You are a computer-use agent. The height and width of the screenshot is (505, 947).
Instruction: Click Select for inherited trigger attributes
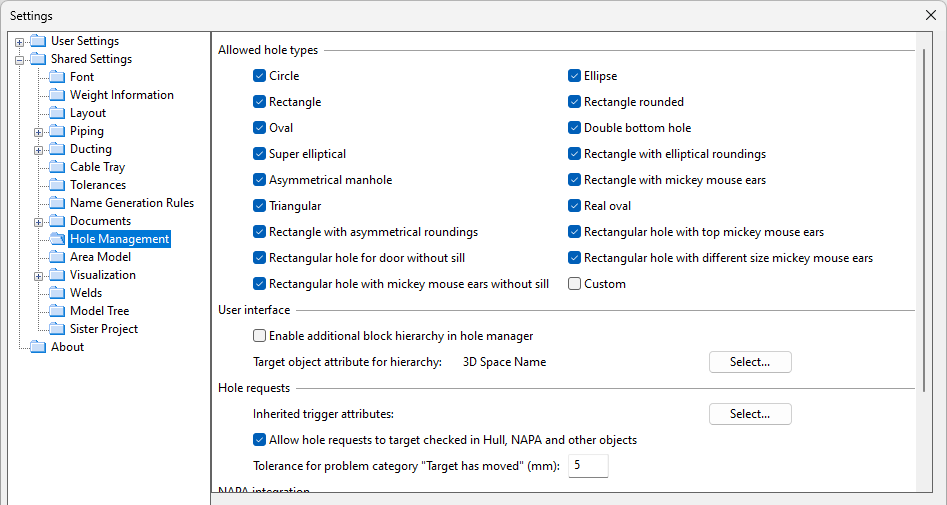pyautogui.click(x=750, y=414)
